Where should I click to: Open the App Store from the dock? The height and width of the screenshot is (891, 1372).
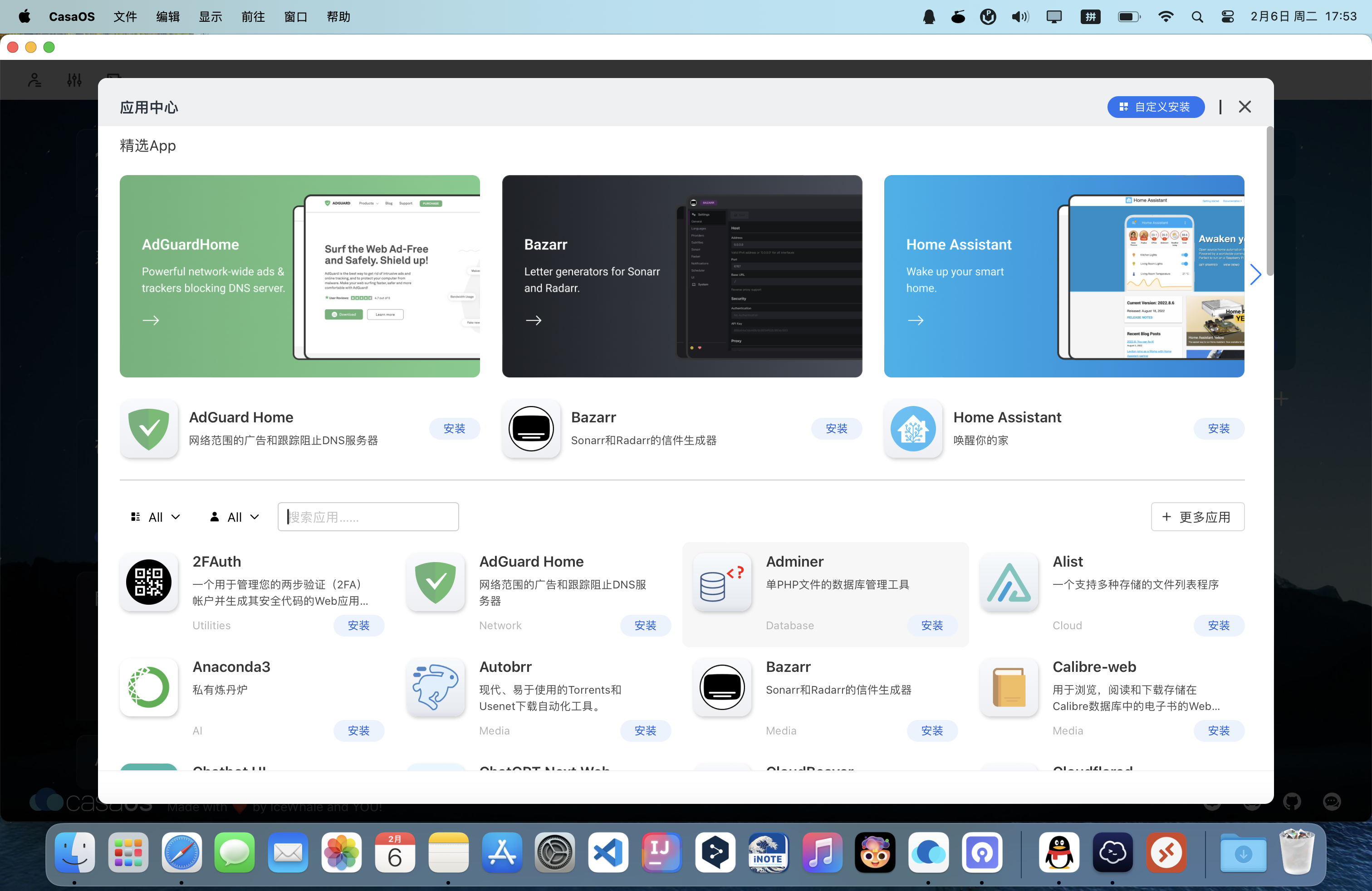pos(501,852)
